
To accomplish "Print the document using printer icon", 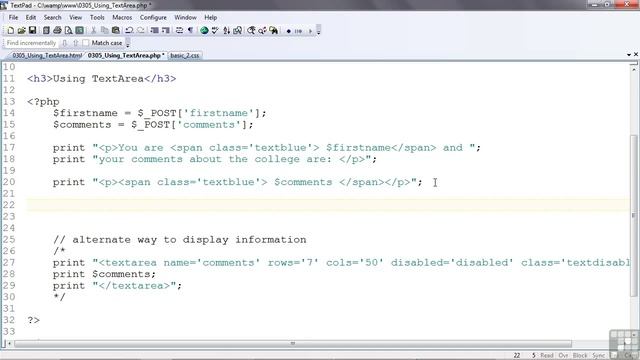I will pos(57,31).
